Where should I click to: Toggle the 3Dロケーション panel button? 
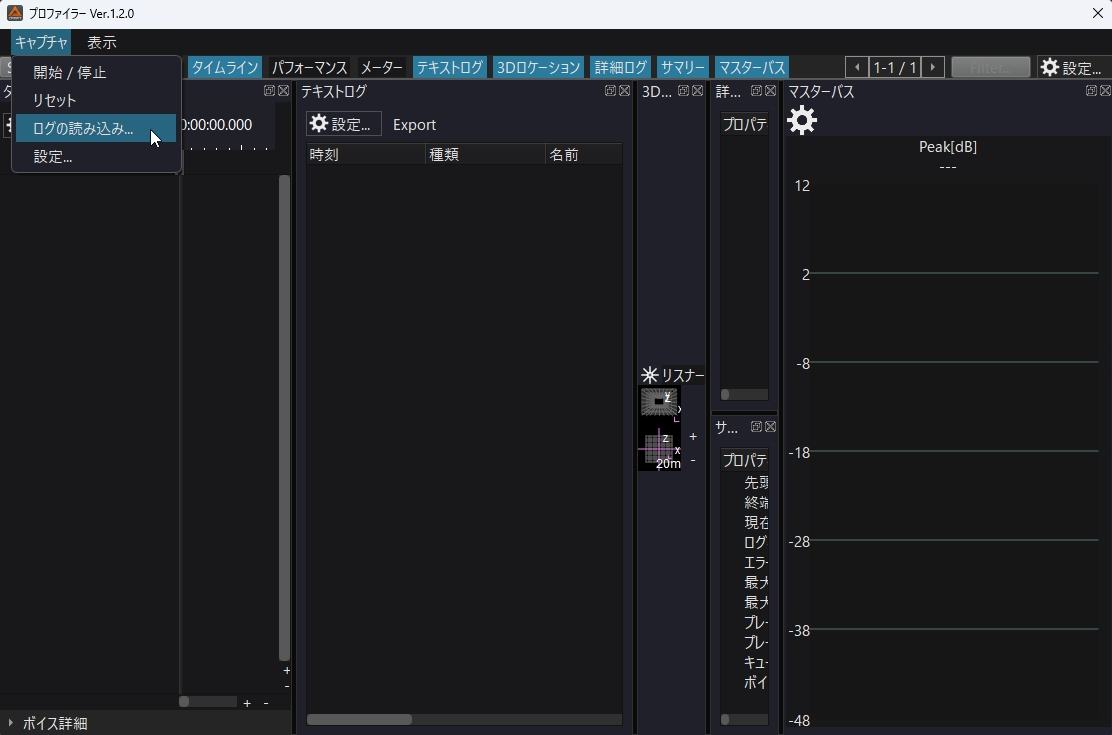point(538,67)
